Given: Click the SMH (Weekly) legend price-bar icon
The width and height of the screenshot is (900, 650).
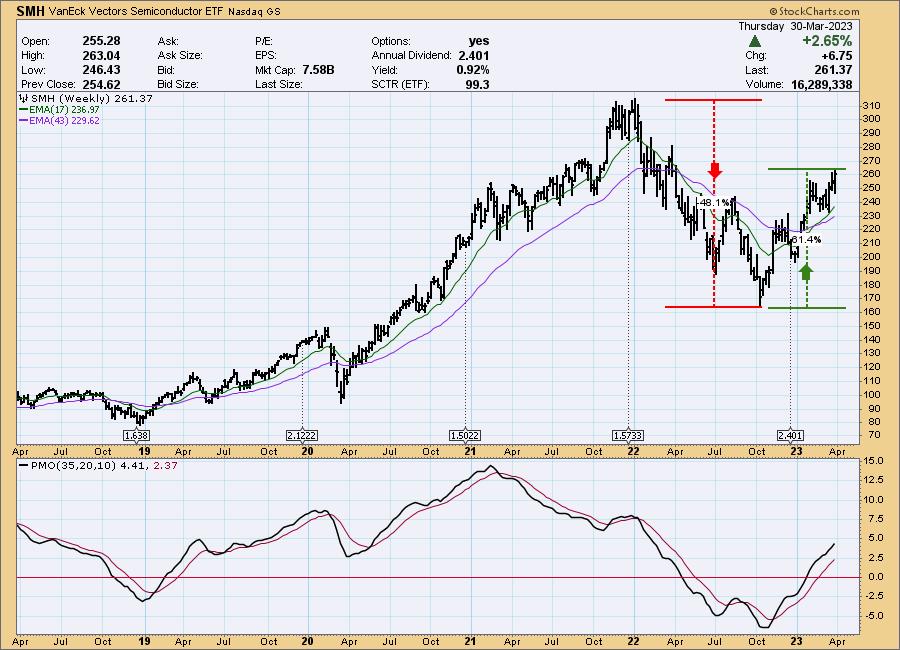Looking at the screenshot, I should 24,98.
